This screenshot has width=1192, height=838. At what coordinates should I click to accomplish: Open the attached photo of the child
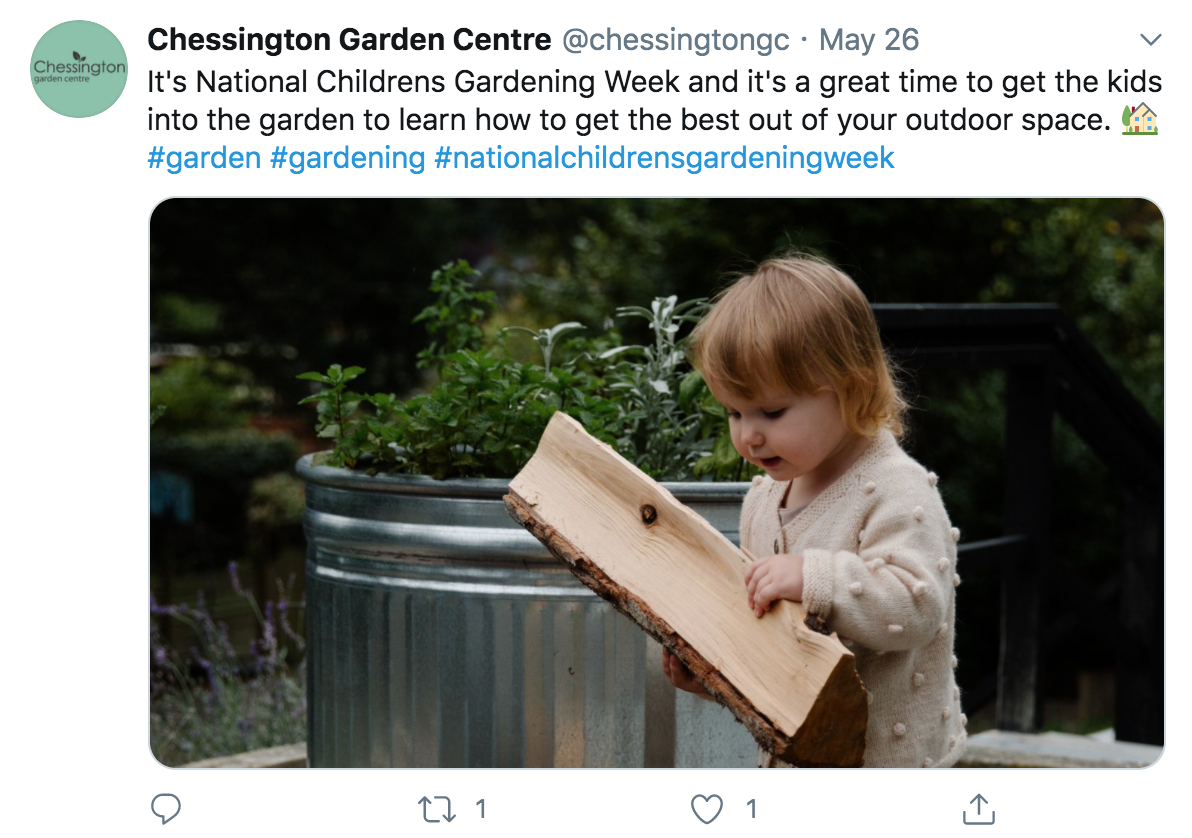click(x=657, y=483)
